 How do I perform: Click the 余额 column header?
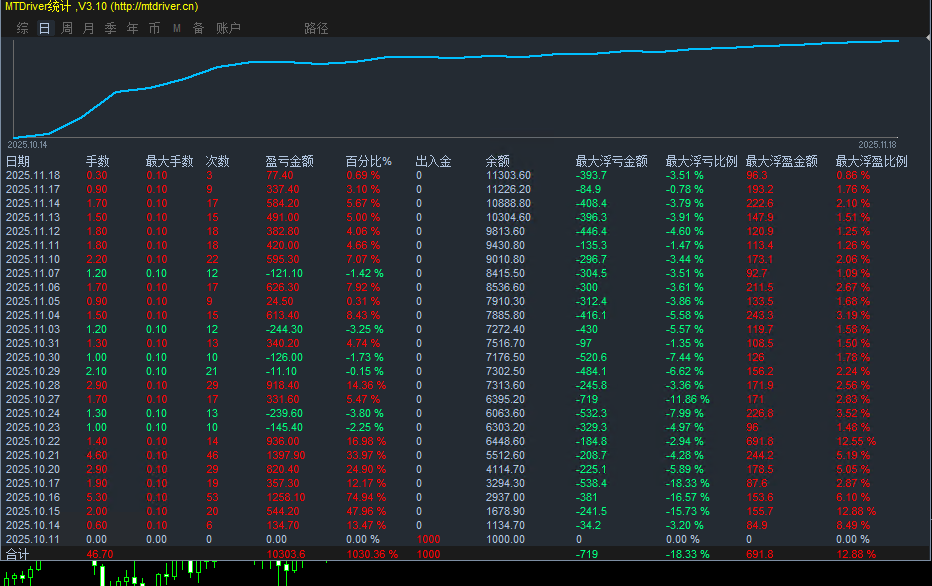click(498, 161)
